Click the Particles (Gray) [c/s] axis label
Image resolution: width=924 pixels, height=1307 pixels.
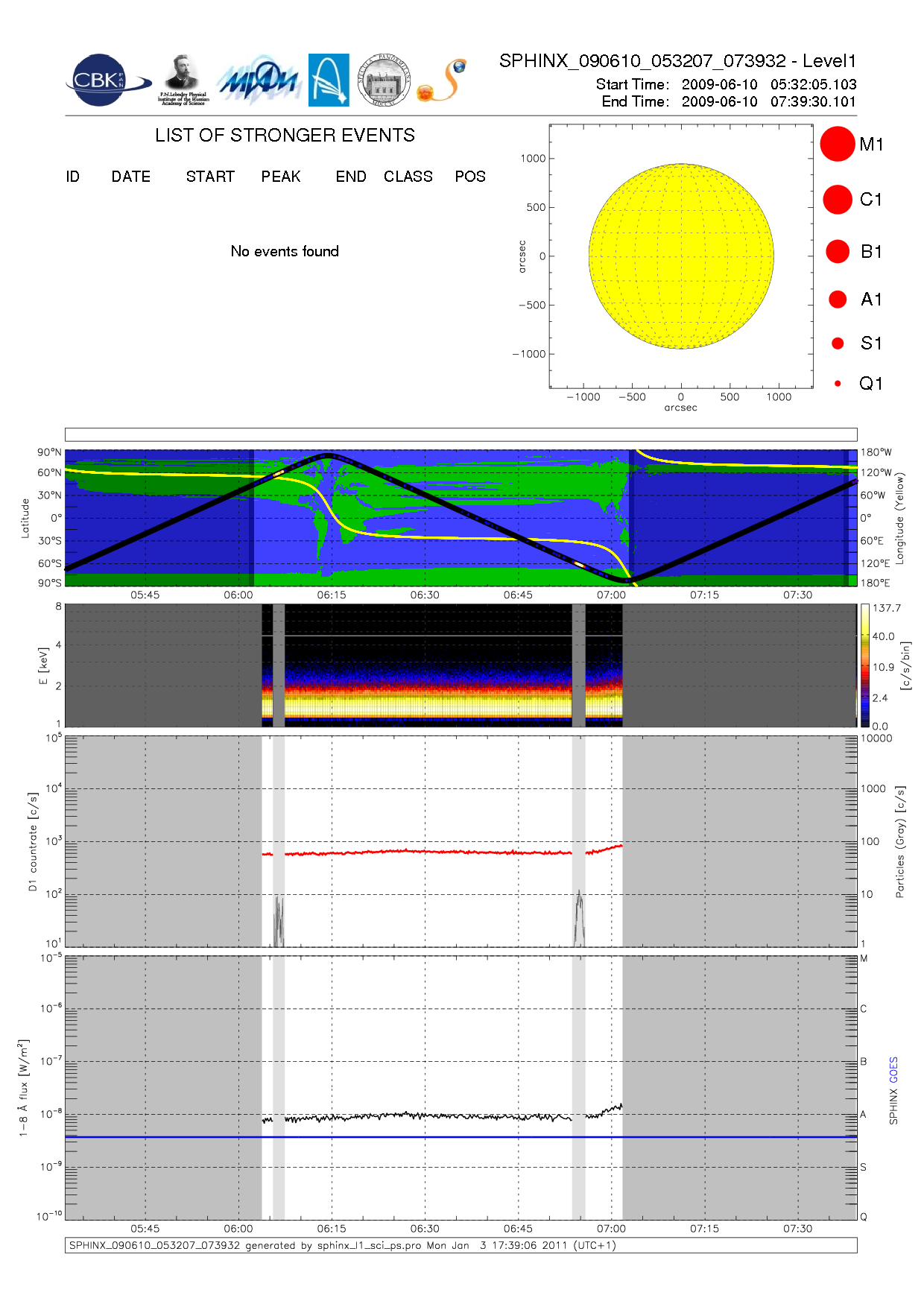tap(900, 841)
